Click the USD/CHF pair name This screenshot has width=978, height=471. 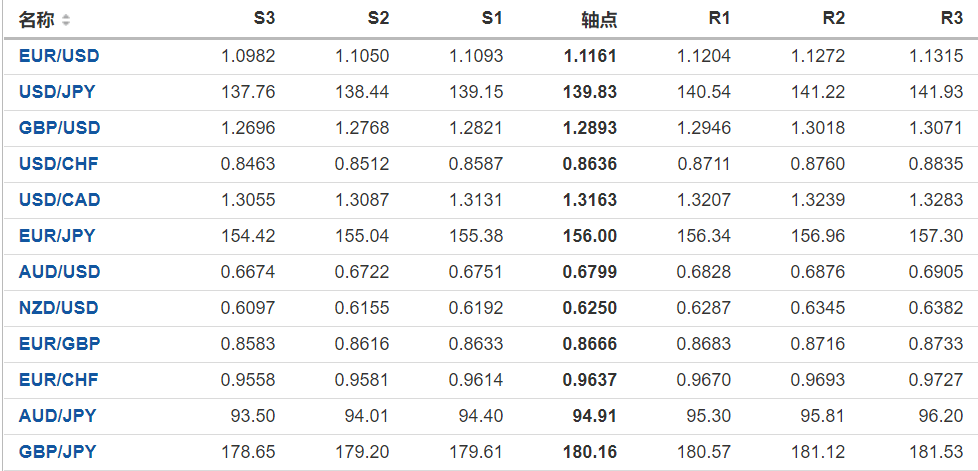coord(58,164)
